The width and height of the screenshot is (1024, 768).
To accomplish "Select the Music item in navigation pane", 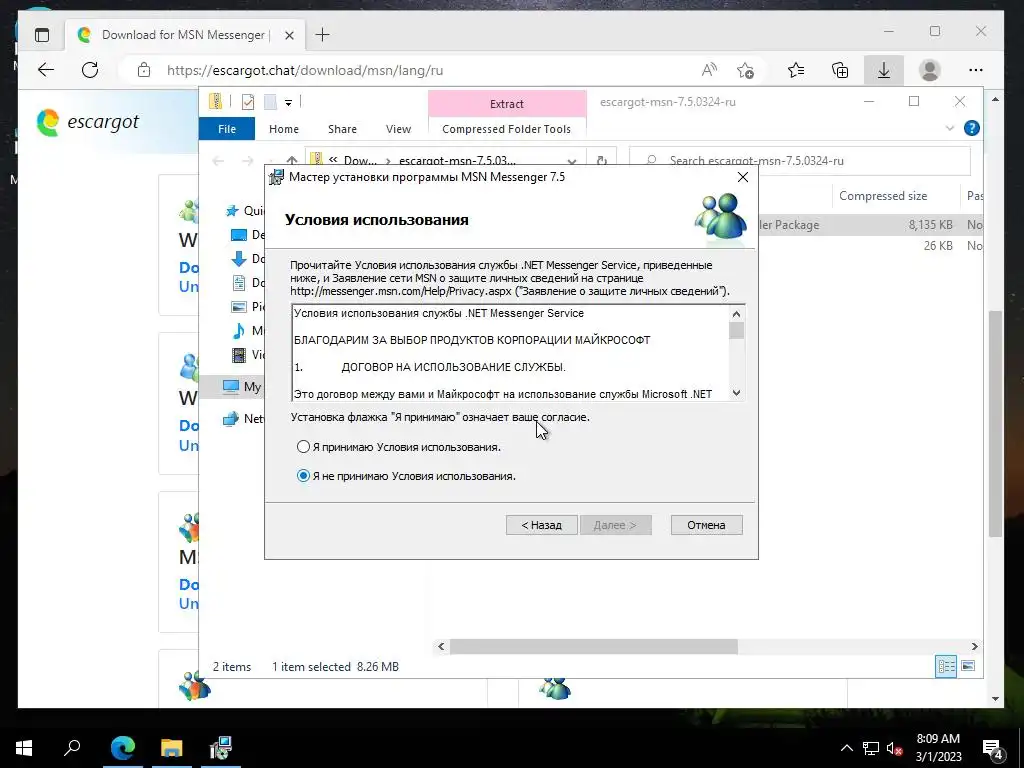I will point(248,330).
